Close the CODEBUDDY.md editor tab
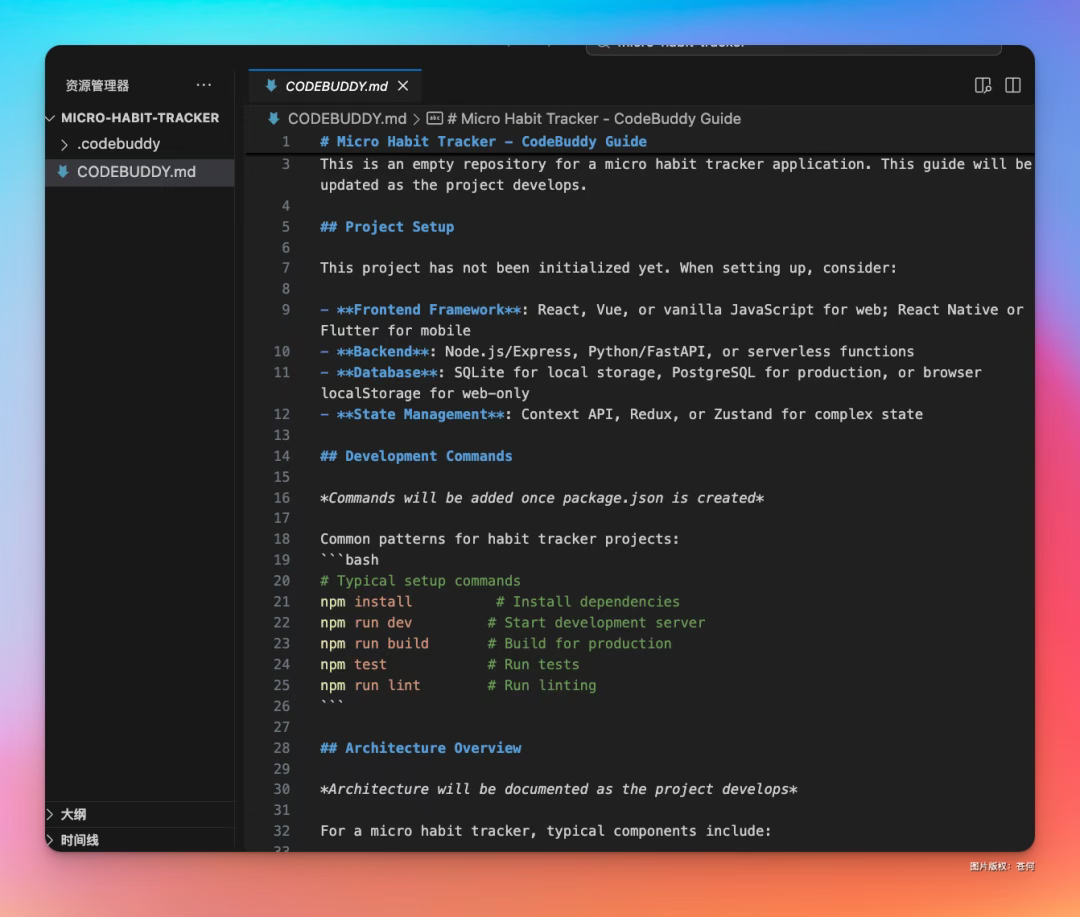This screenshot has height=917, width=1080. (403, 86)
